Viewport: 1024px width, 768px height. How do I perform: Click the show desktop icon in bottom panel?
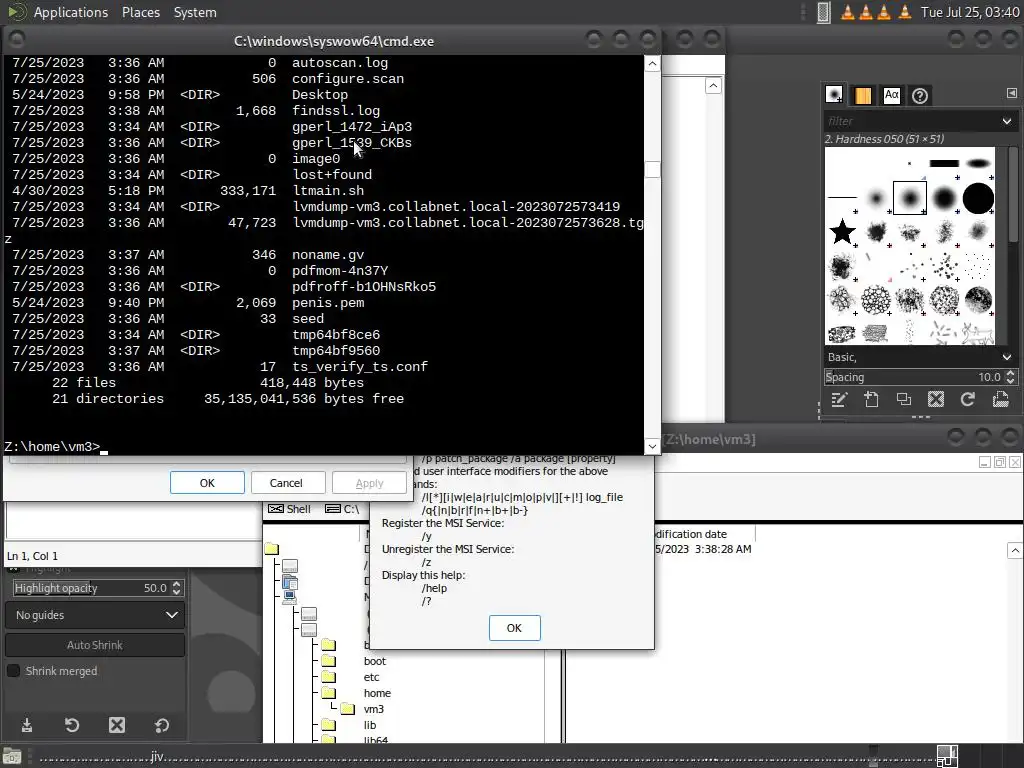click(12, 757)
